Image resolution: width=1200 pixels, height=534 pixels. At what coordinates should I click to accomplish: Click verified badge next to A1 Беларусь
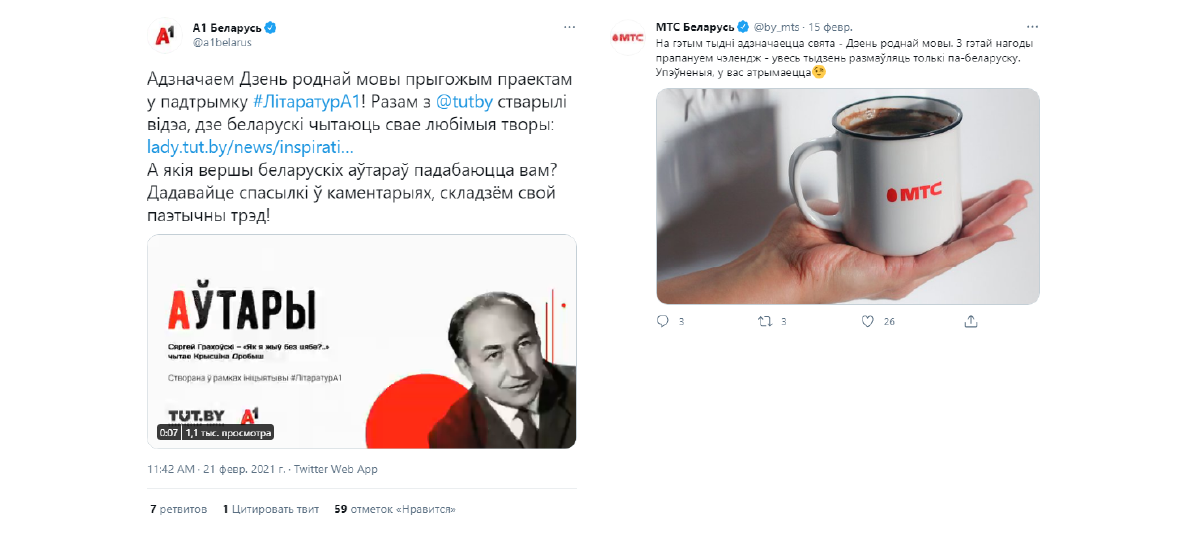click(270, 27)
